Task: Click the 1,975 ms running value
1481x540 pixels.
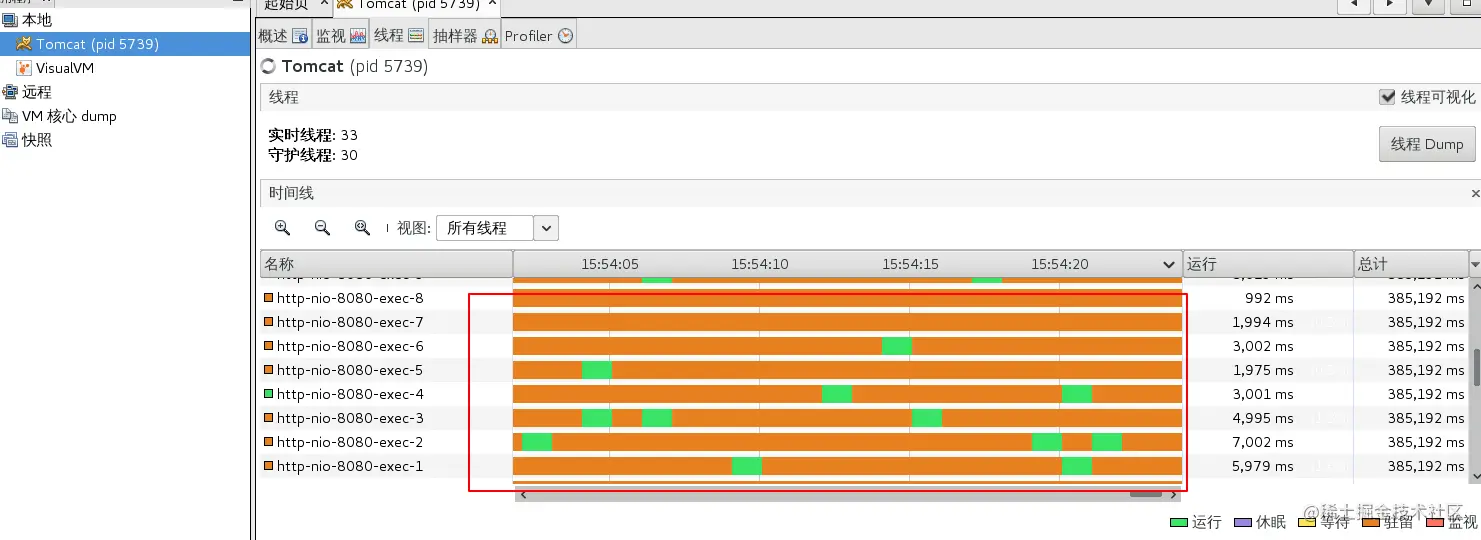Action: (1264, 370)
